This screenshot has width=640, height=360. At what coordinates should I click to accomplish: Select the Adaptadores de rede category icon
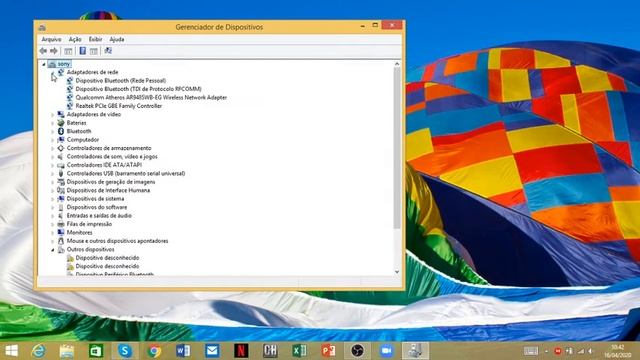coord(61,72)
